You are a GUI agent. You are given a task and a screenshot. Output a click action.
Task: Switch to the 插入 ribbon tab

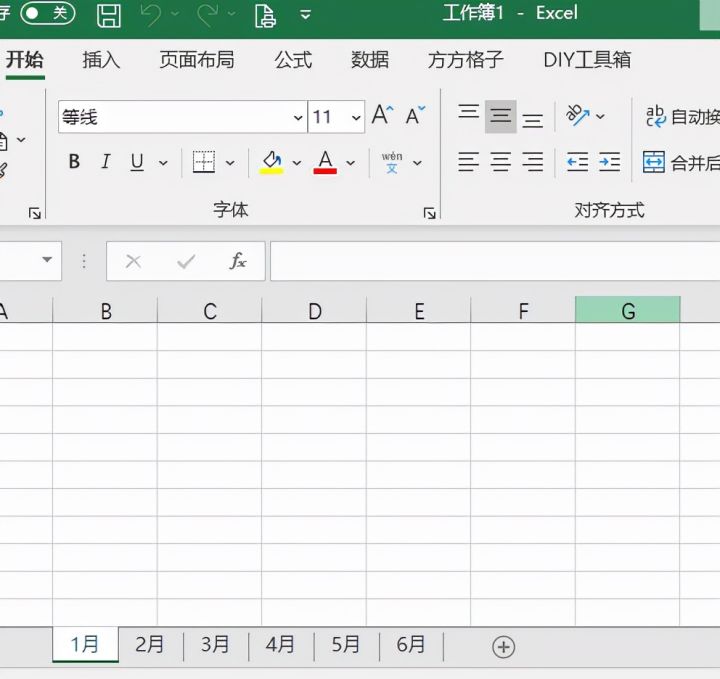[101, 60]
